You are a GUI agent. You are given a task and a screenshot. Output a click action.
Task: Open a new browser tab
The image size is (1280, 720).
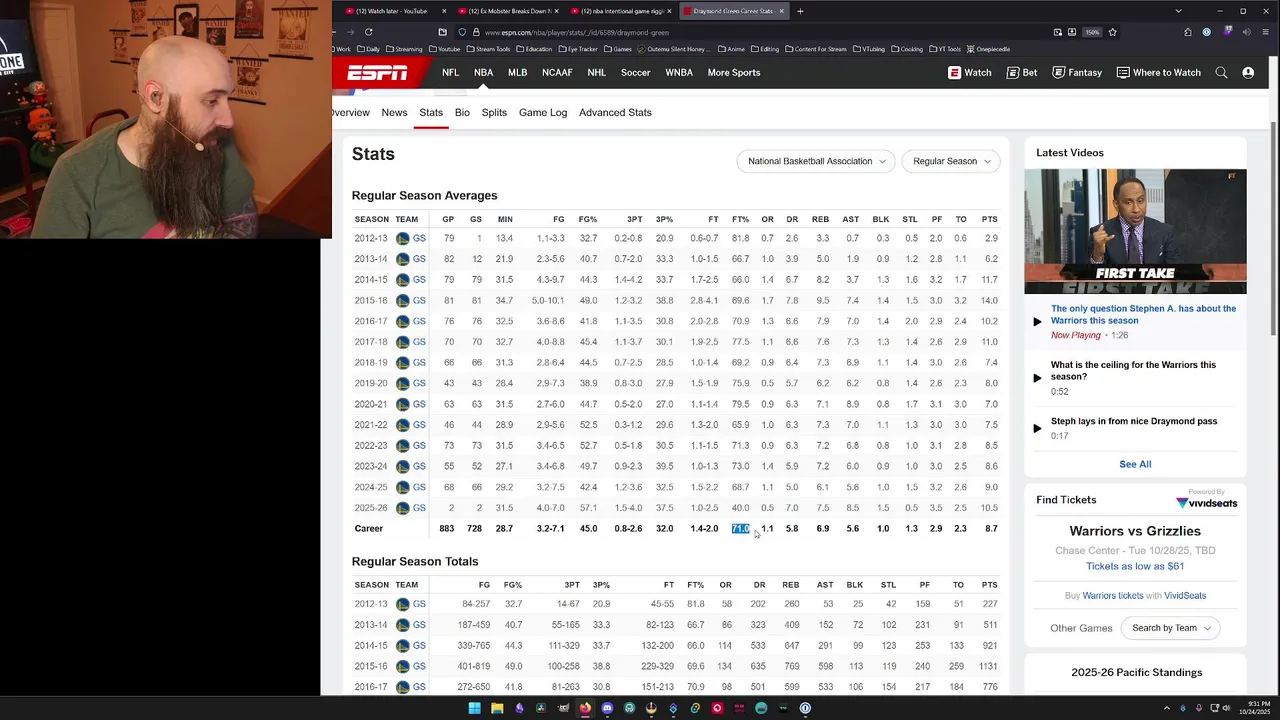[x=800, y=11]
